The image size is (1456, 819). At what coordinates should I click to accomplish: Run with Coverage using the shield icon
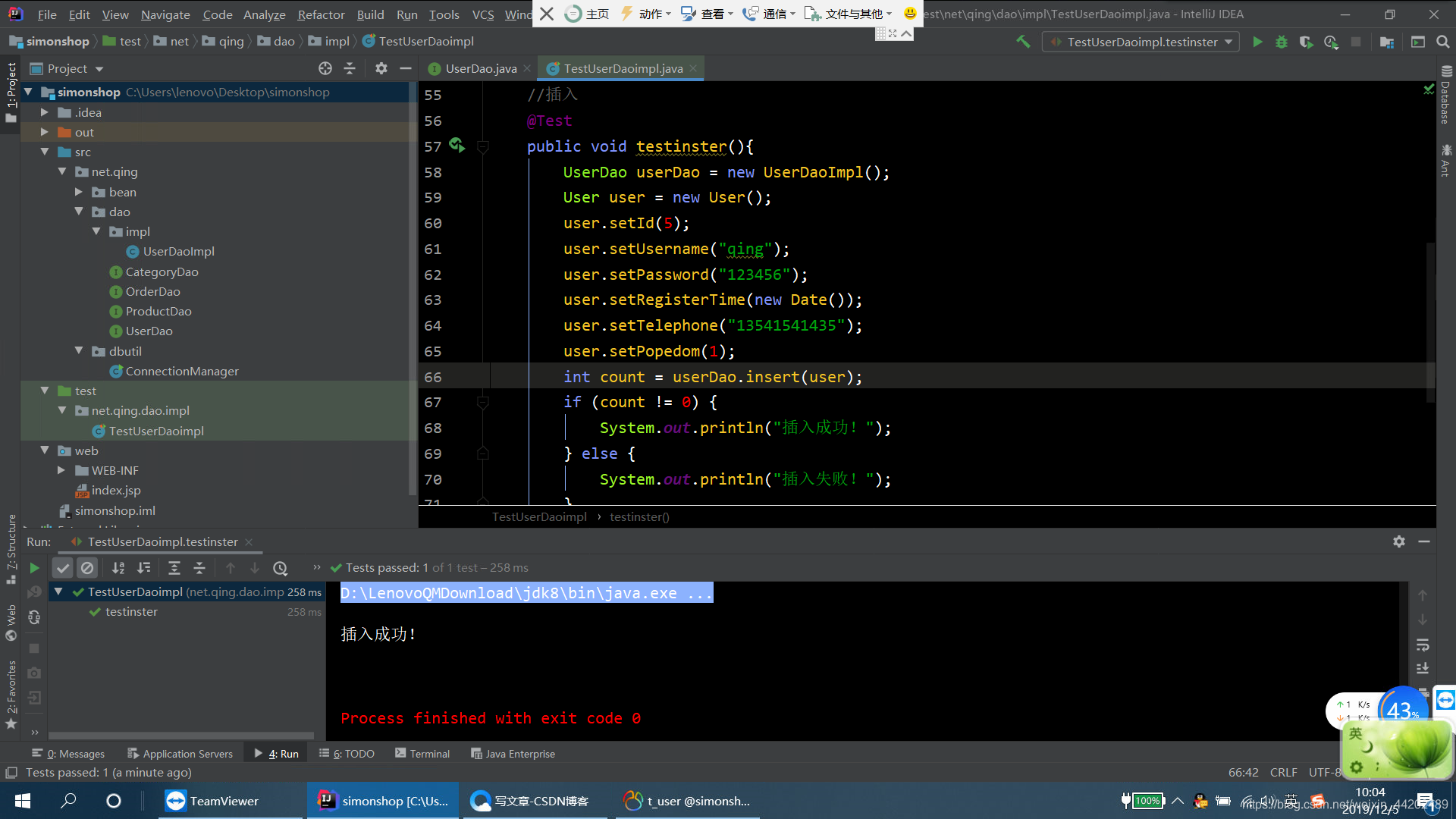pos(1306,42)
